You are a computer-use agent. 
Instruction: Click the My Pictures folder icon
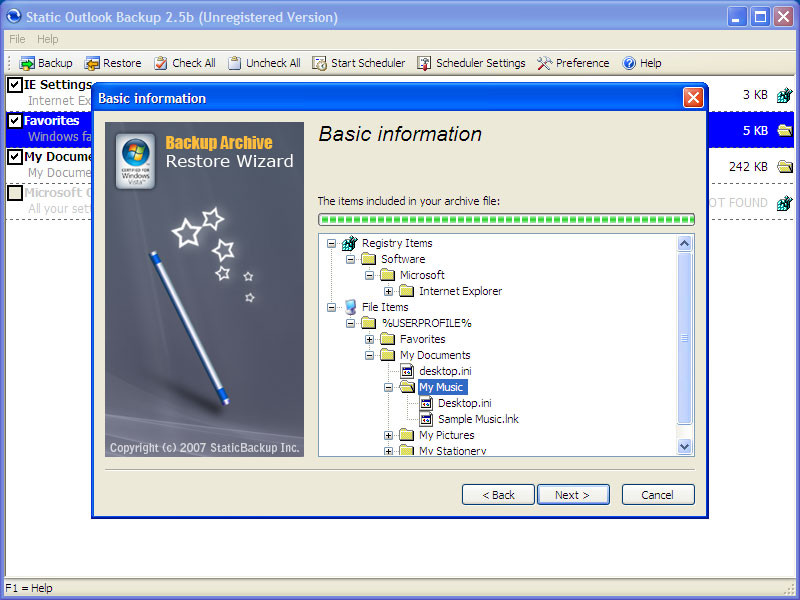click(x=407, y=435)
